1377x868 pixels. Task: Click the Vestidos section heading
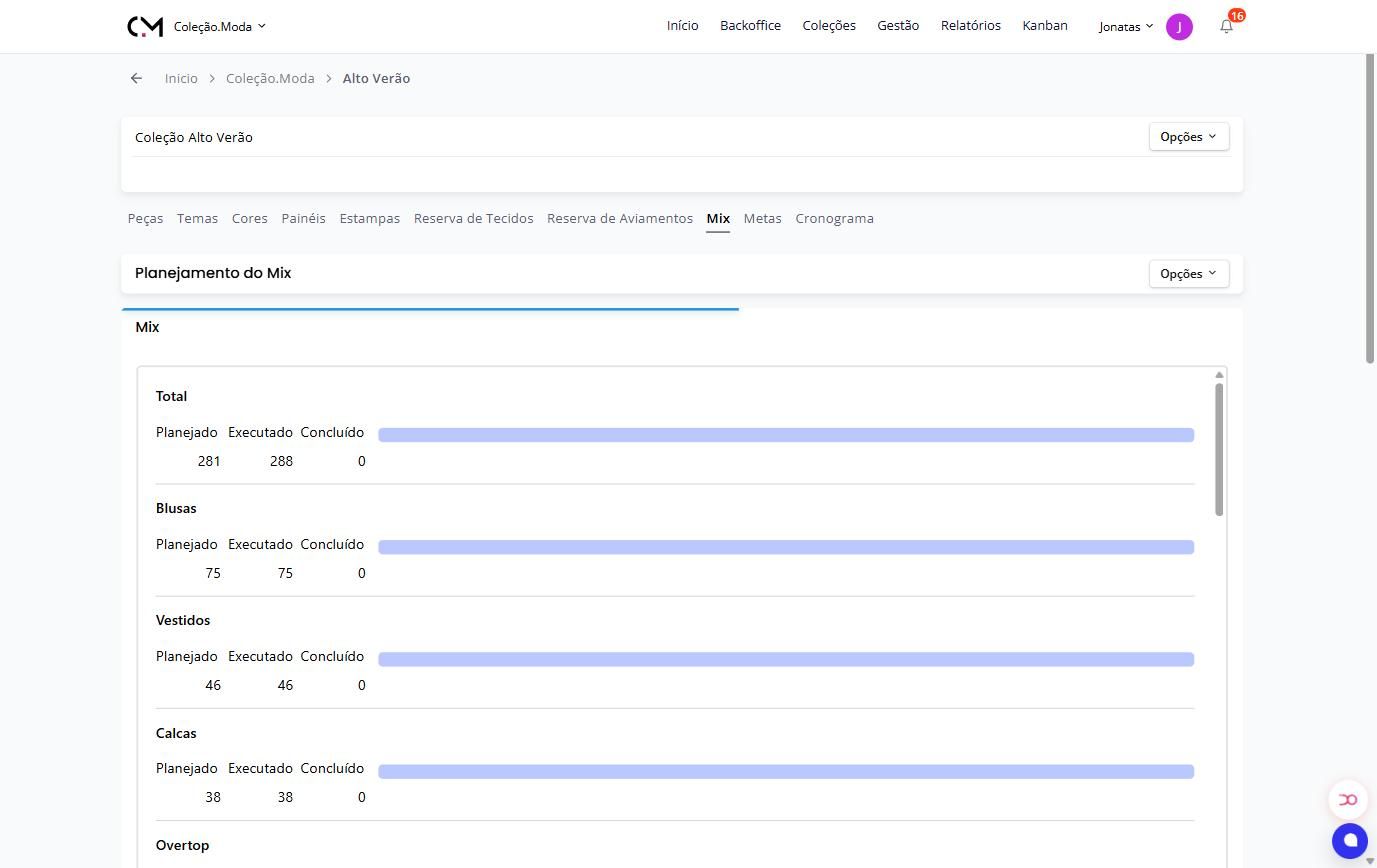point(183,621)
